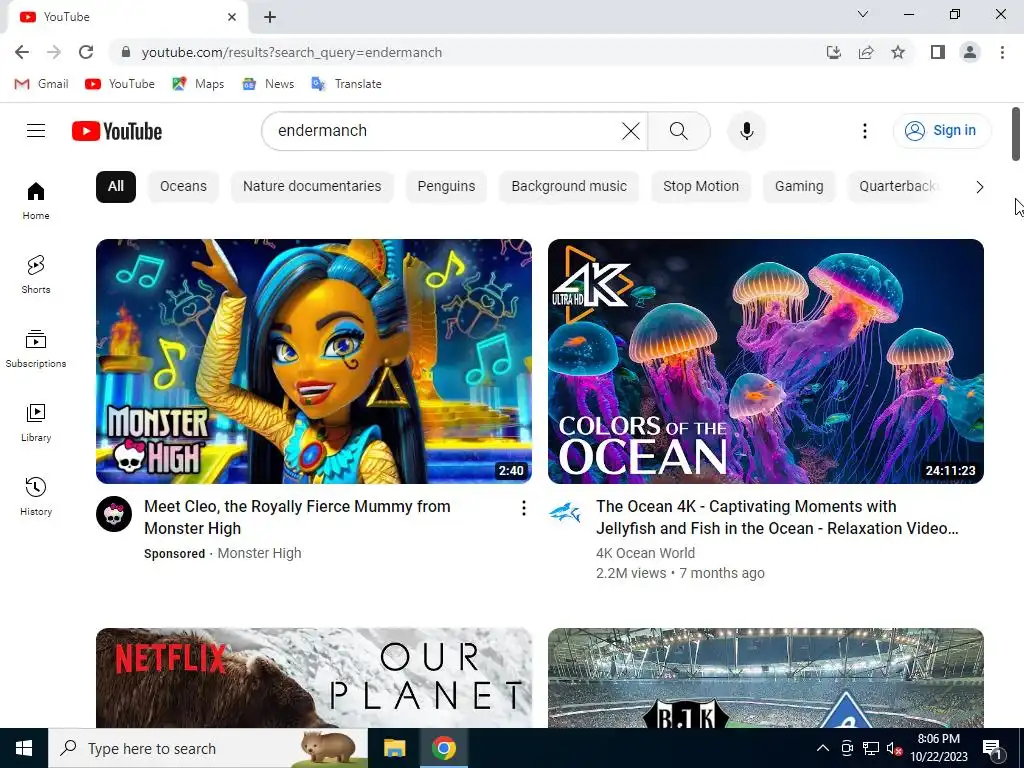Screen dimensions: 1024x768
Task: Click the browser address bar URL
Action: click(292, 52)
